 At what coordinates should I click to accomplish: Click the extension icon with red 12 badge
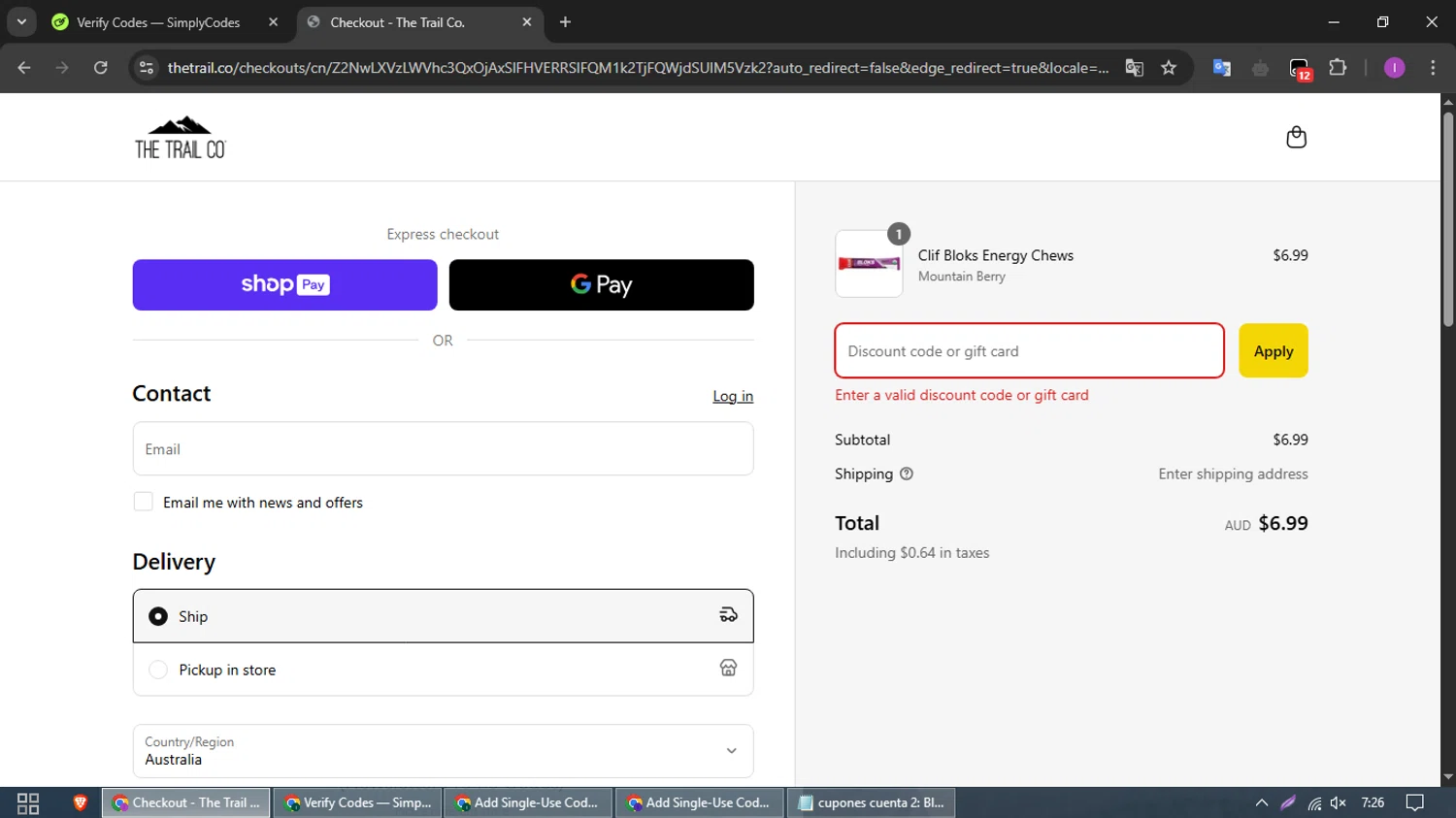[x=1300, y=68]
